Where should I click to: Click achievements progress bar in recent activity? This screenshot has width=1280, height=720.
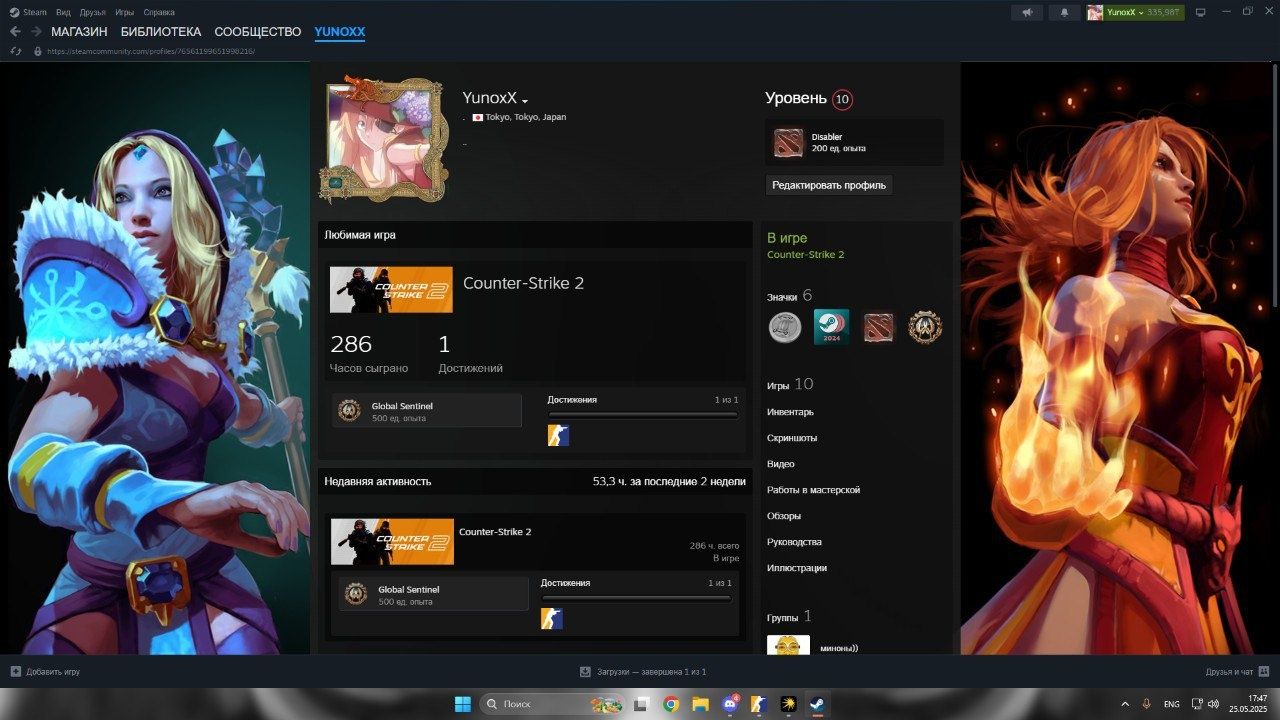pos(636,598)
